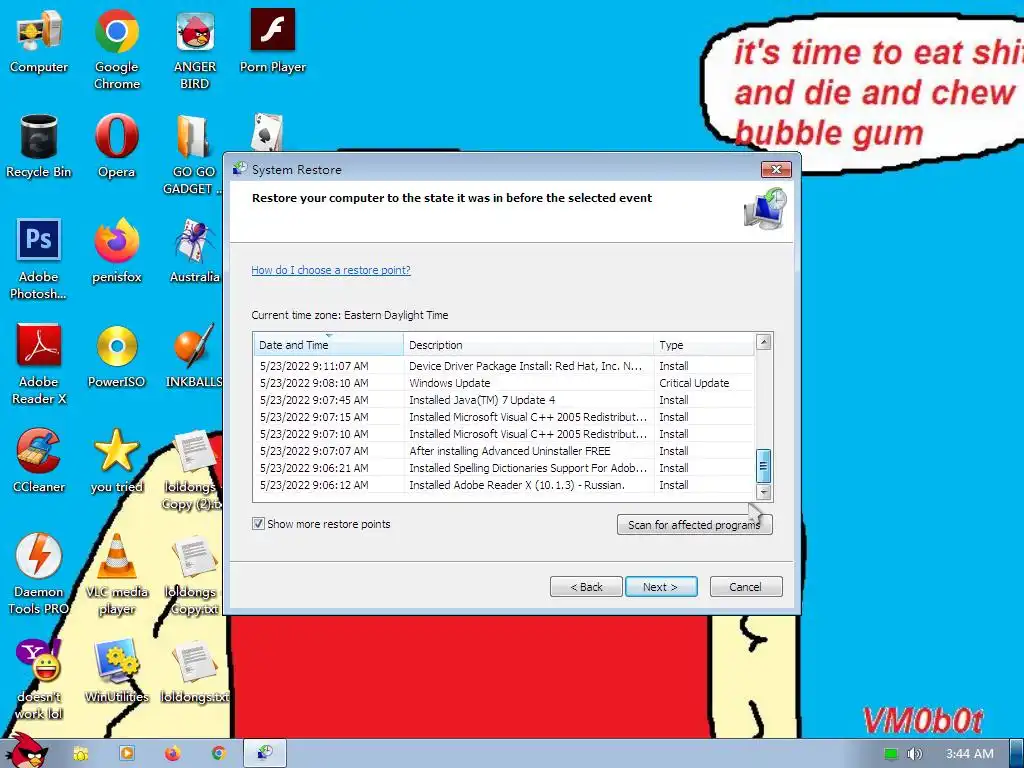Select the INKBALLS desktop icon
Screen dimensions: 1024x768
(194, 357)
